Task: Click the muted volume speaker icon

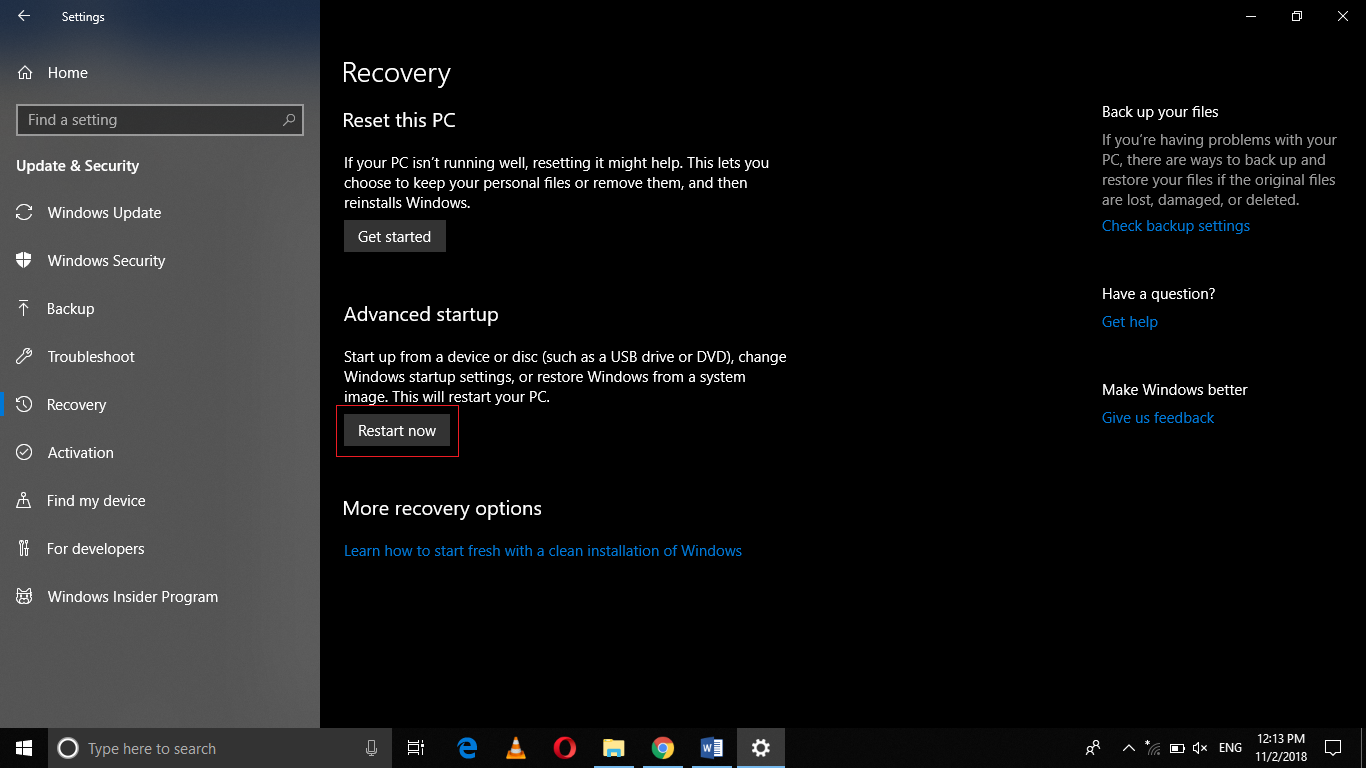Action: pos(1201,748)
